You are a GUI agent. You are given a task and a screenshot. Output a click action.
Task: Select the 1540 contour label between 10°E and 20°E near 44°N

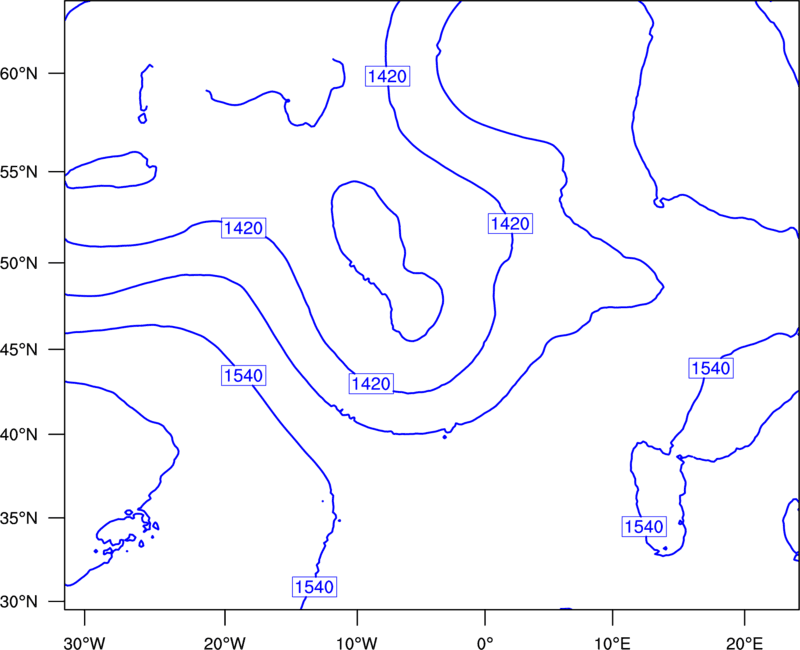[711, 368]
